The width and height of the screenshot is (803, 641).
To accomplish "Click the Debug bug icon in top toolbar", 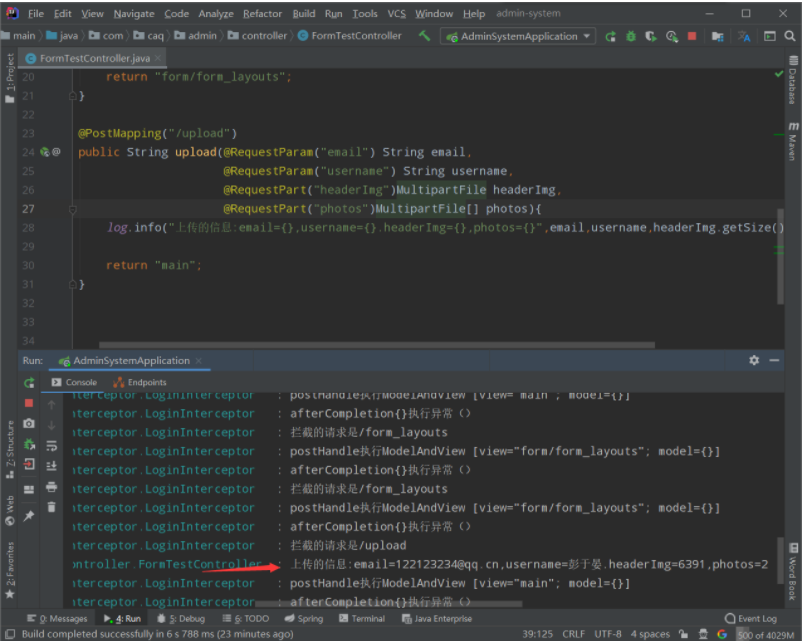I will tap(631, 36).
